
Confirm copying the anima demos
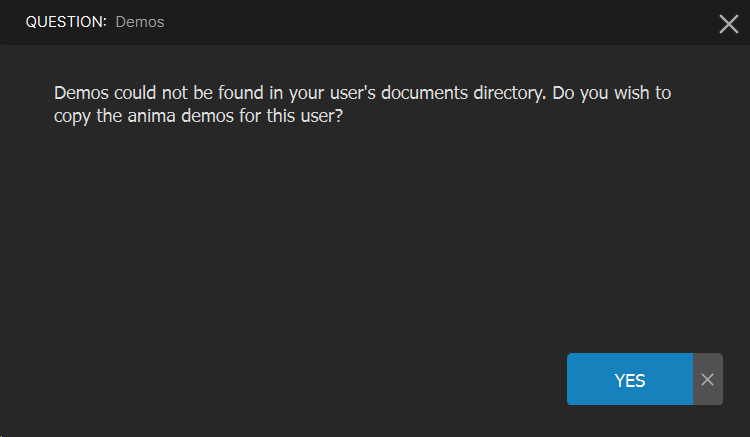[x=629, y=379]
